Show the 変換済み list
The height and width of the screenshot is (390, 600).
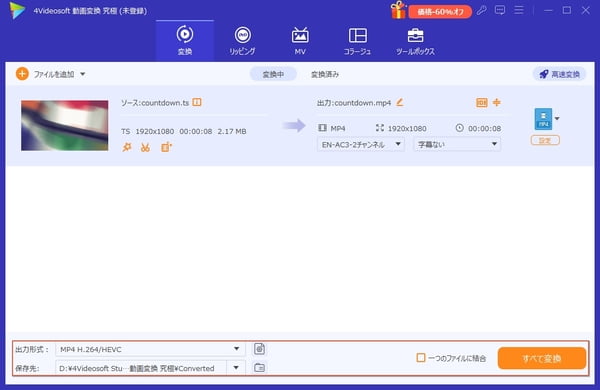pos(325,74)
